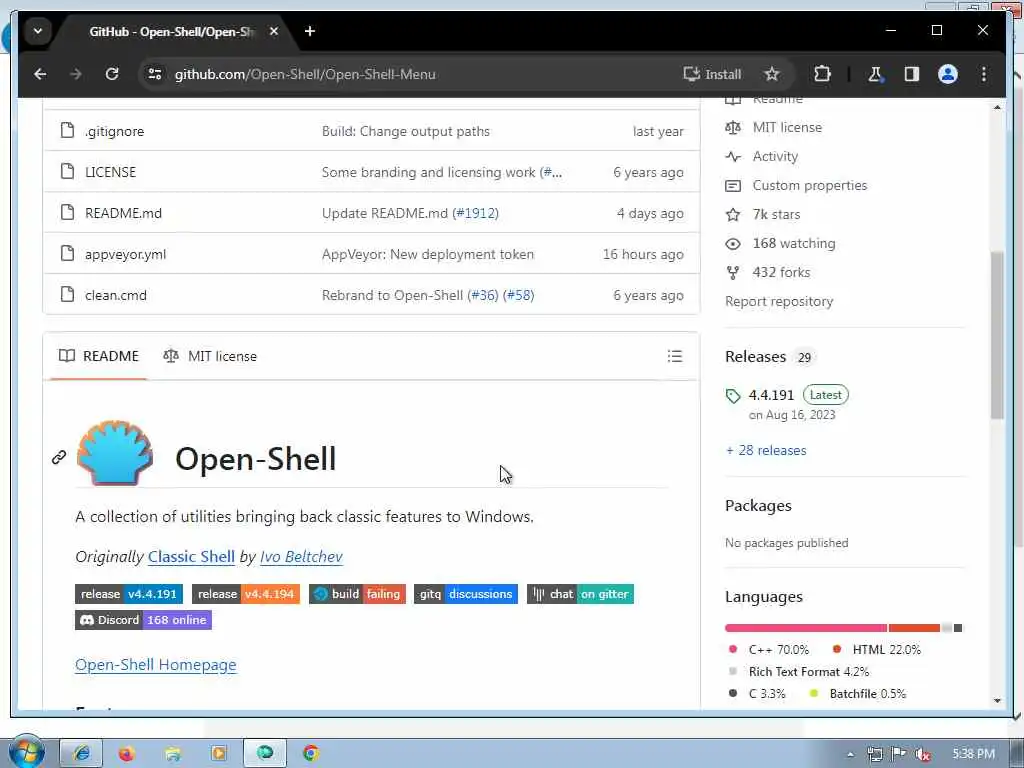Click the Discord 168 online badge
The height and width of the screenshot is (768, 1024).
coord(143,620)
